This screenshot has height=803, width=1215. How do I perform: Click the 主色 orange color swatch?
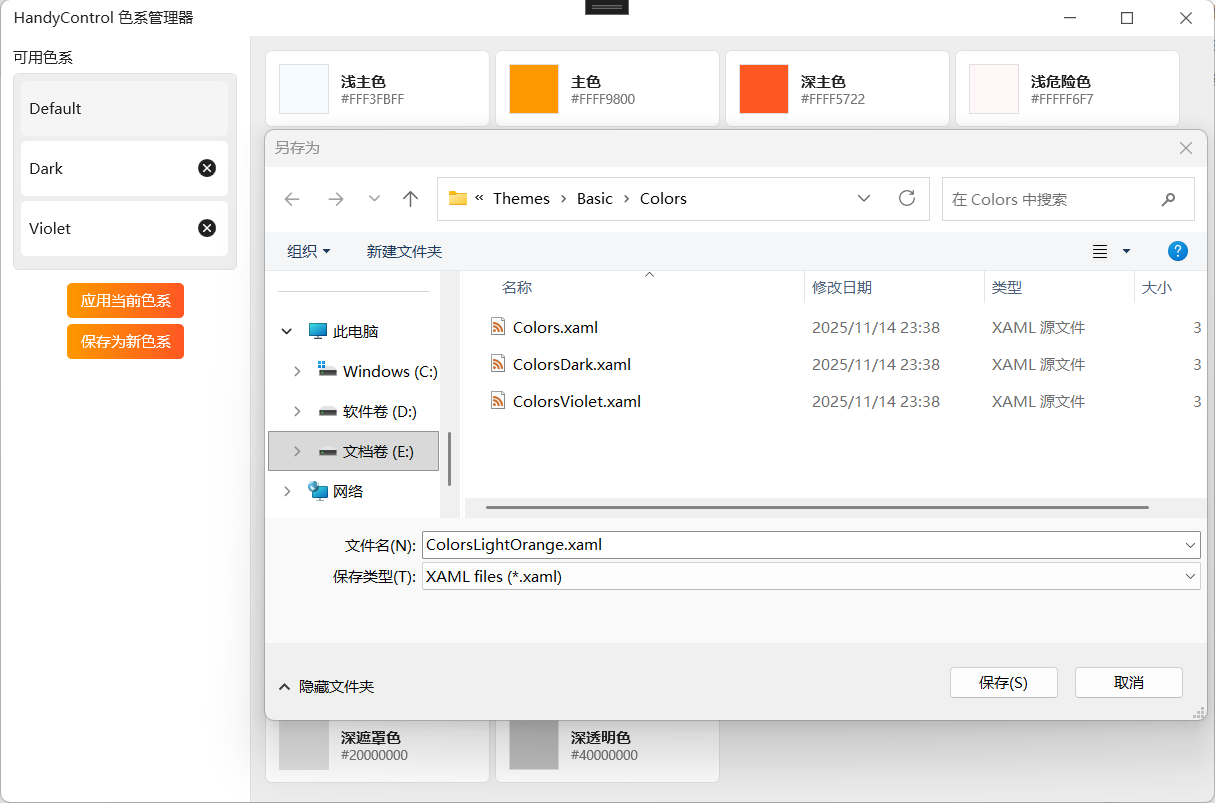coord(534,89)
